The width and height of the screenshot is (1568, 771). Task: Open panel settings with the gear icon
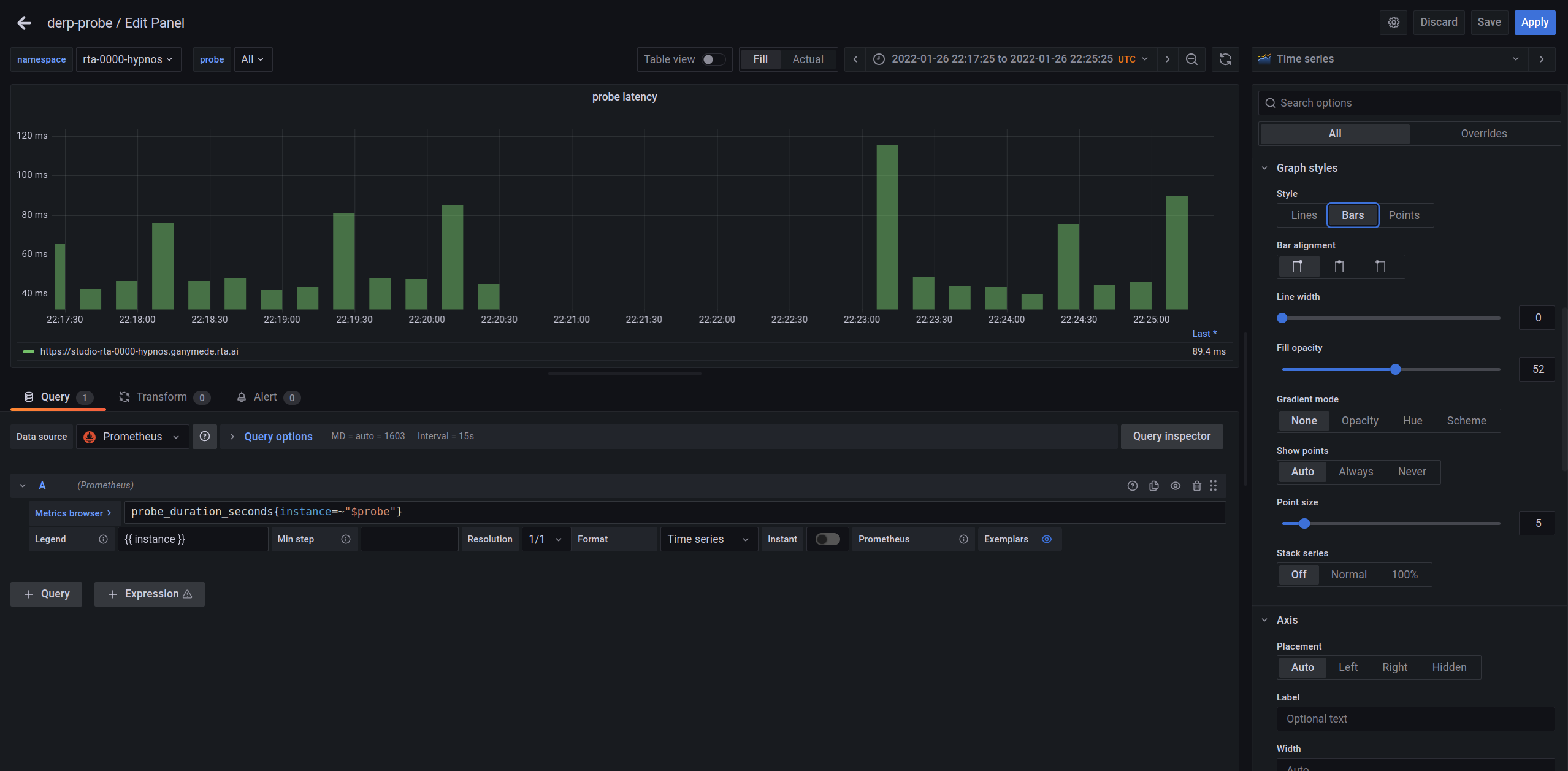point(1394,22)
